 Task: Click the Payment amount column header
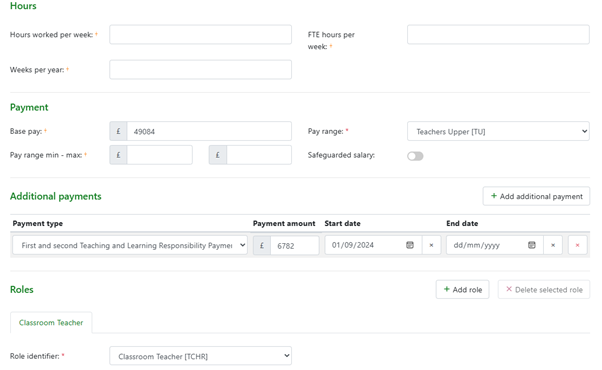[x=284, y=223]
